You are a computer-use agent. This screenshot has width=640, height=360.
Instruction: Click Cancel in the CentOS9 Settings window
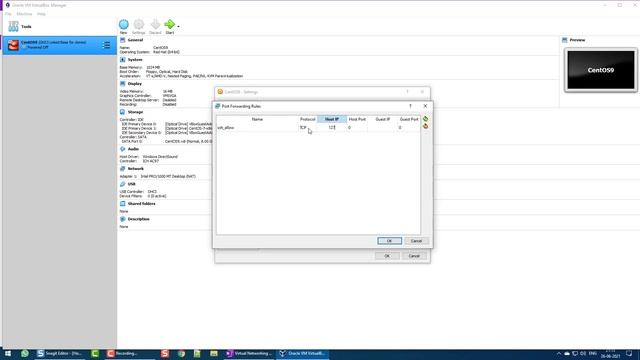(x=414, y=256)
